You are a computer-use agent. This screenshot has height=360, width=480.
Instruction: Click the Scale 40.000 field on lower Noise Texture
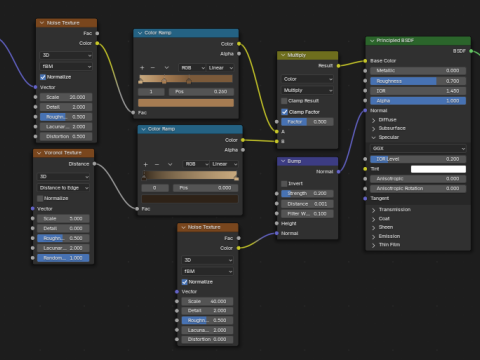(x=207, y=301)
